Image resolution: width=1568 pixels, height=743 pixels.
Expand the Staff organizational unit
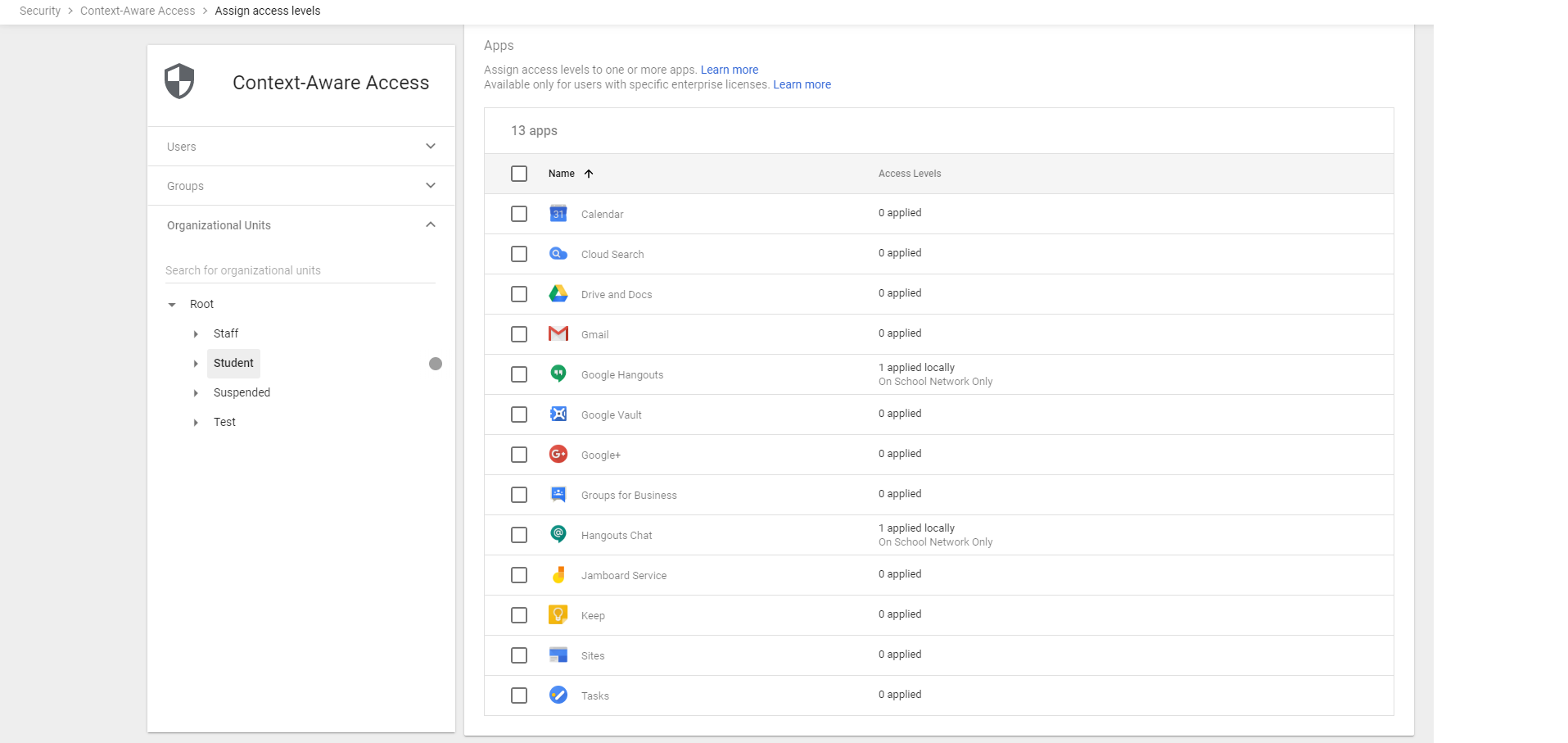(x=195, y=333)
